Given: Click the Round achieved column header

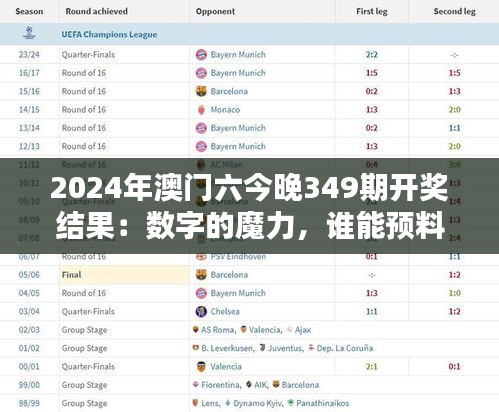Looking at the screenshot, I should click(x=96, y=11).
